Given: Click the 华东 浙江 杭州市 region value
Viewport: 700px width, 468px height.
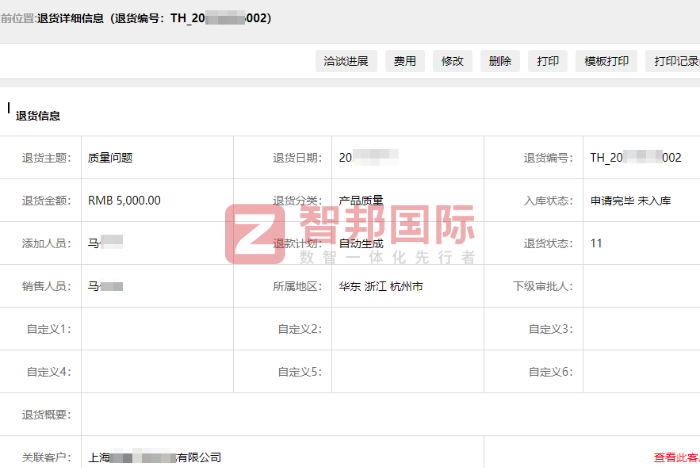Looking at the screenshot, I should pyautogui.click(x=381, y=286).
